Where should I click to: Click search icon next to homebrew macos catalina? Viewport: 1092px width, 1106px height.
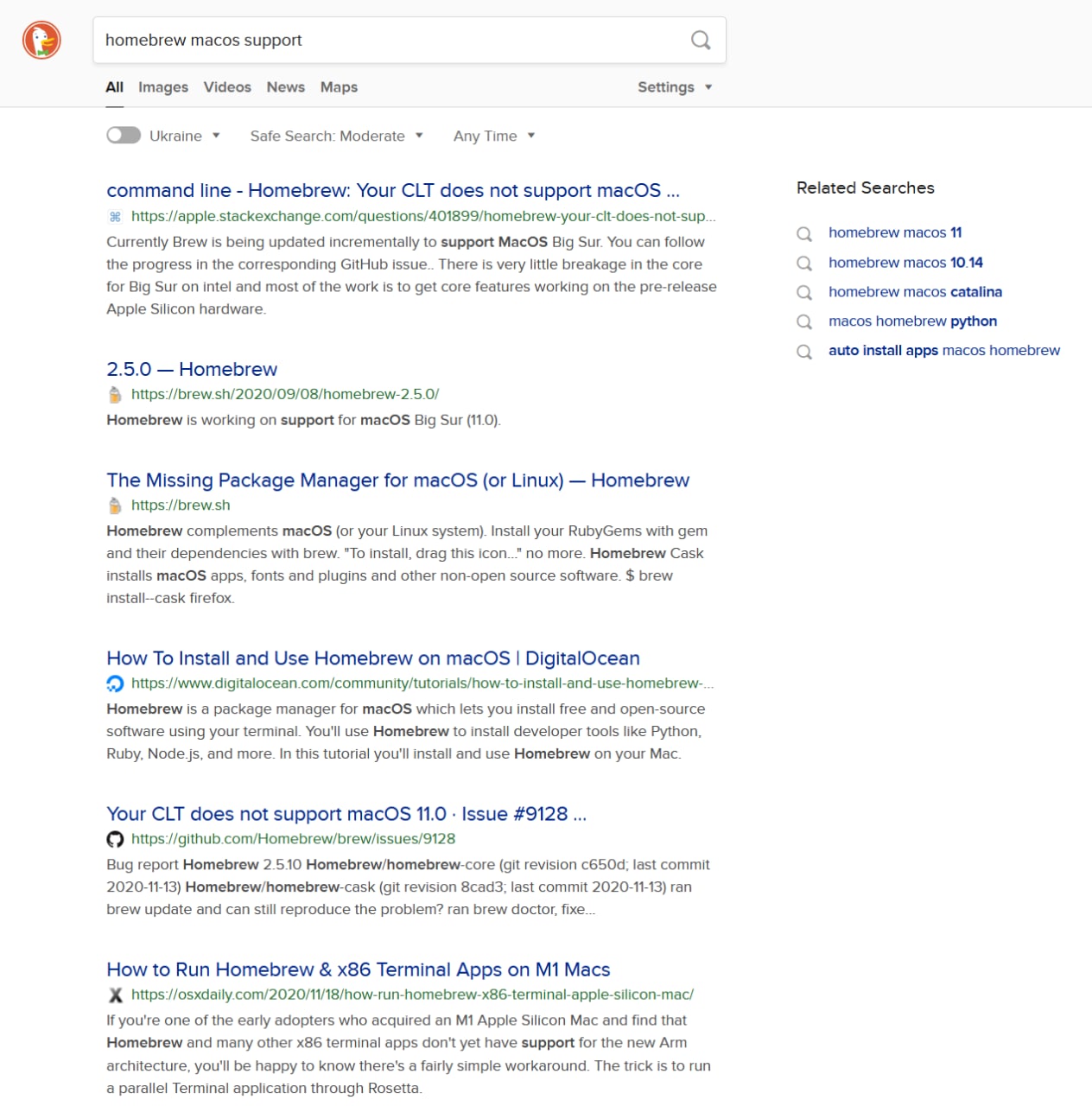pos(804,292)
